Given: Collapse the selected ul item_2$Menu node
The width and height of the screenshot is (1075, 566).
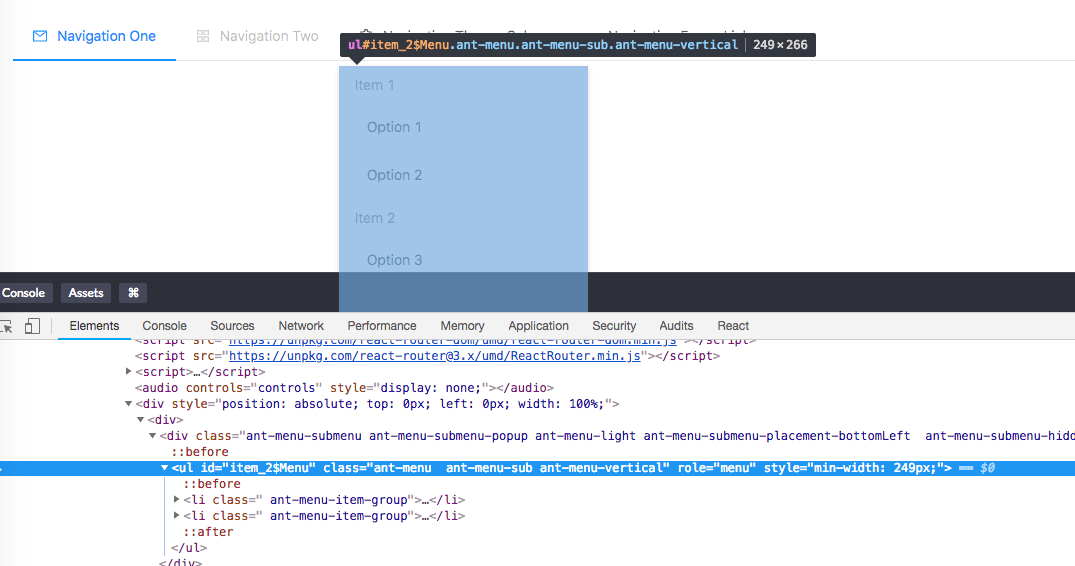Looking at the screenshot, I should click(x=164, y=468).
